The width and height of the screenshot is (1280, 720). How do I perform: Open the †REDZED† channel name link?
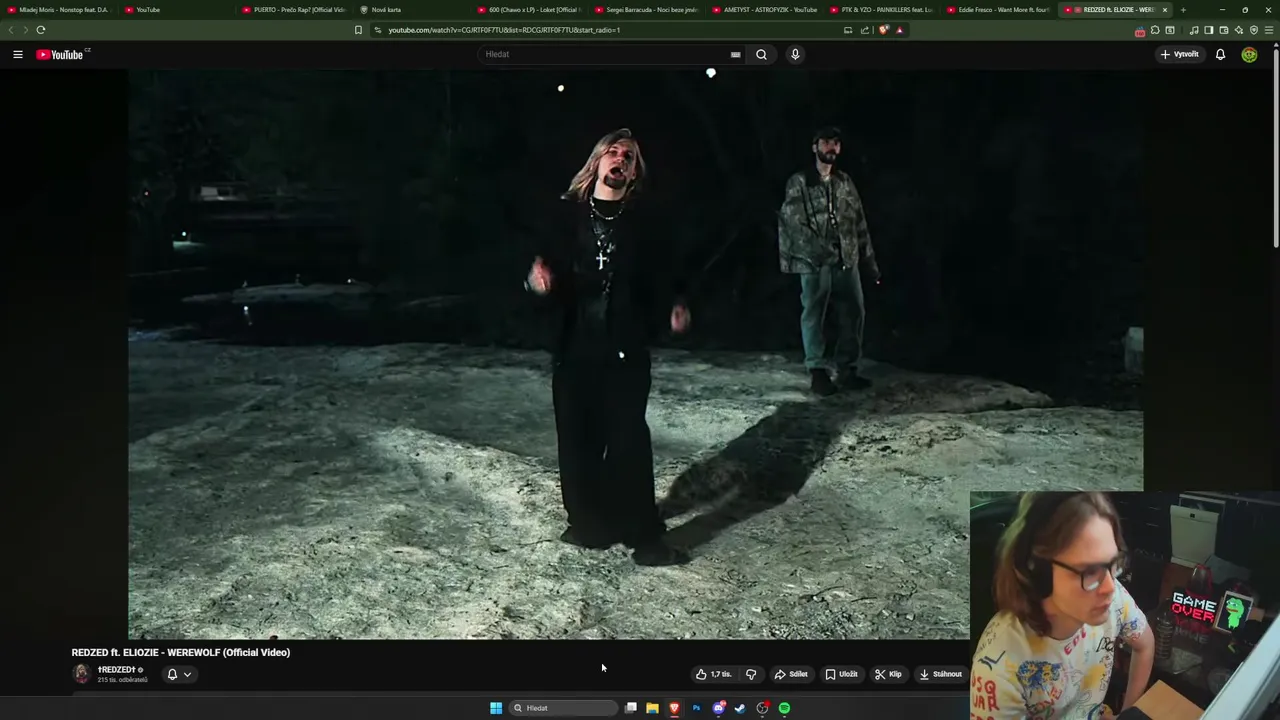[x=116, y=669]
